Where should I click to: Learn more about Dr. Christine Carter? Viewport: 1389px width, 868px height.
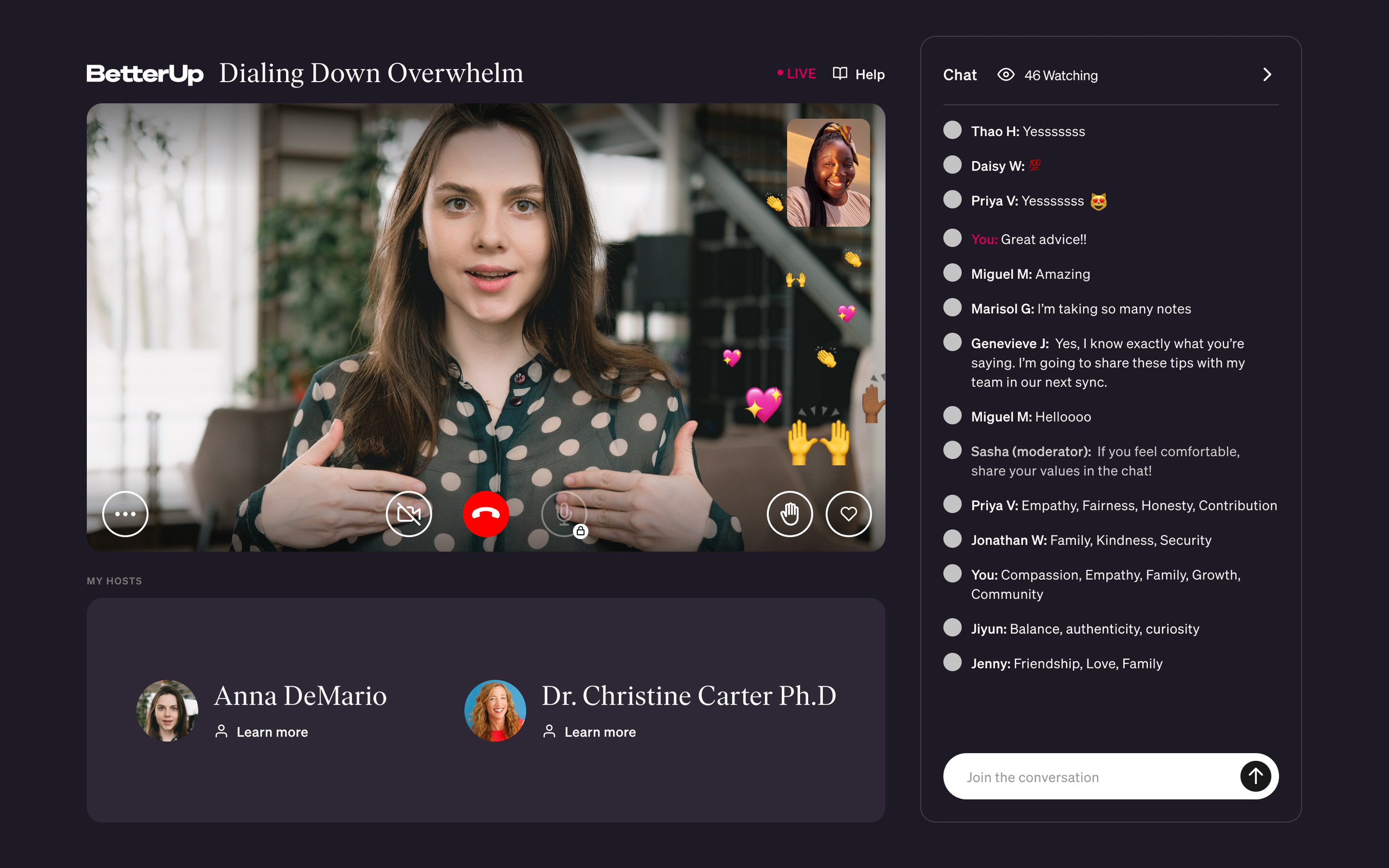pyautogui.click(x=589, y=731)
